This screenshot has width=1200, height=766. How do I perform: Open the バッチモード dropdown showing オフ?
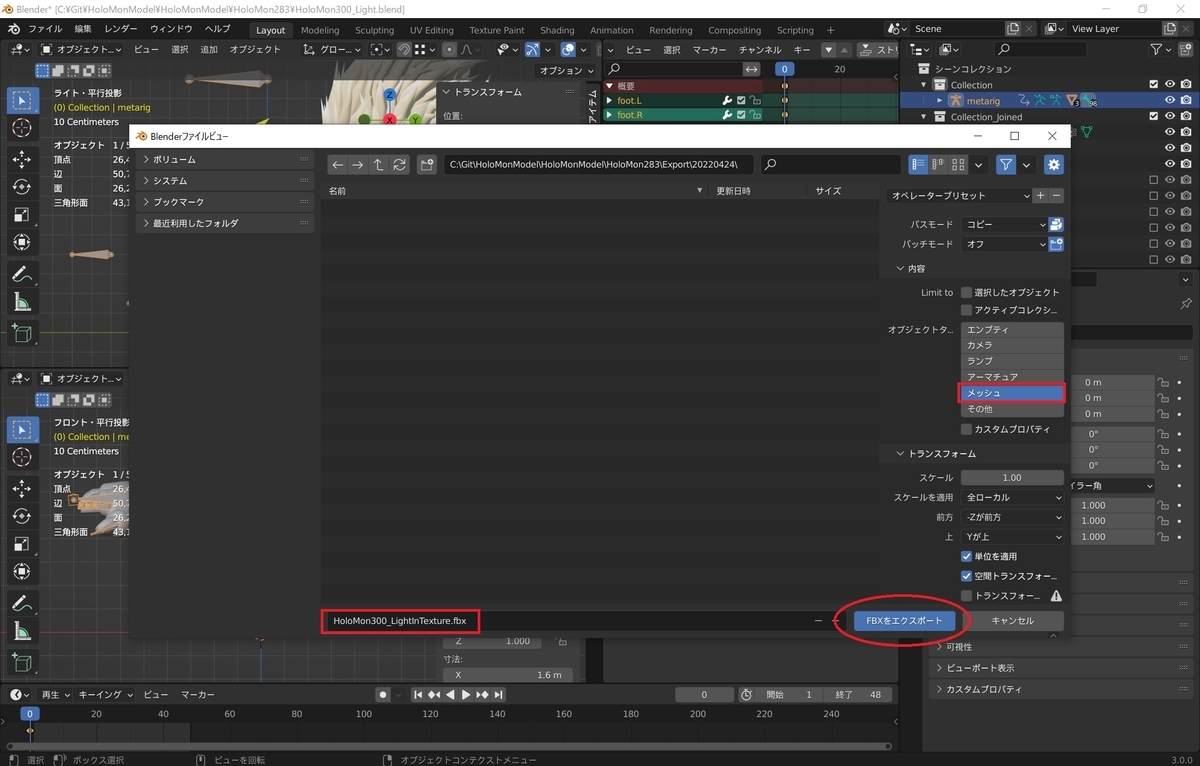pyautogui.click(x=1004, y=244)
